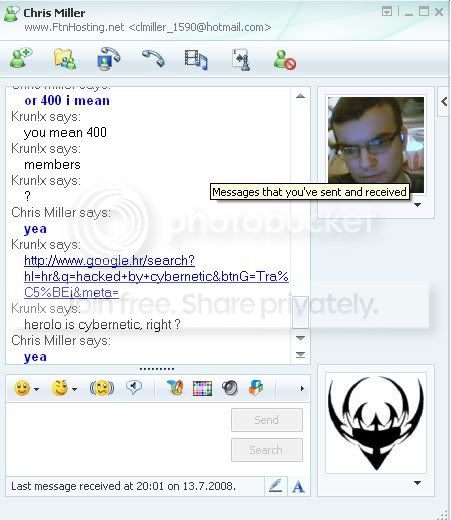Click the scrollbar down arrow in conversation
Screen dimensions: 451x520
300,338
